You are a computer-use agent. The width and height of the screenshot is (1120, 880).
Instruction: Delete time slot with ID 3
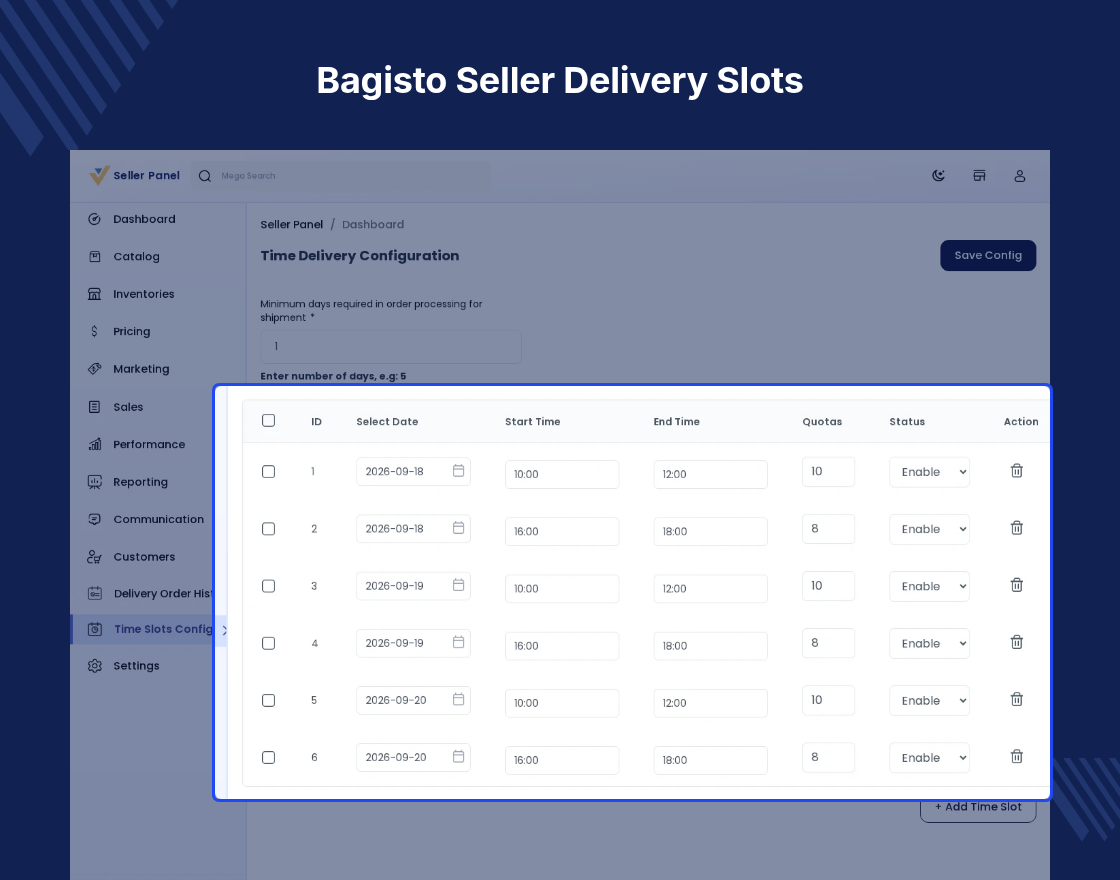pos(1016,585)
